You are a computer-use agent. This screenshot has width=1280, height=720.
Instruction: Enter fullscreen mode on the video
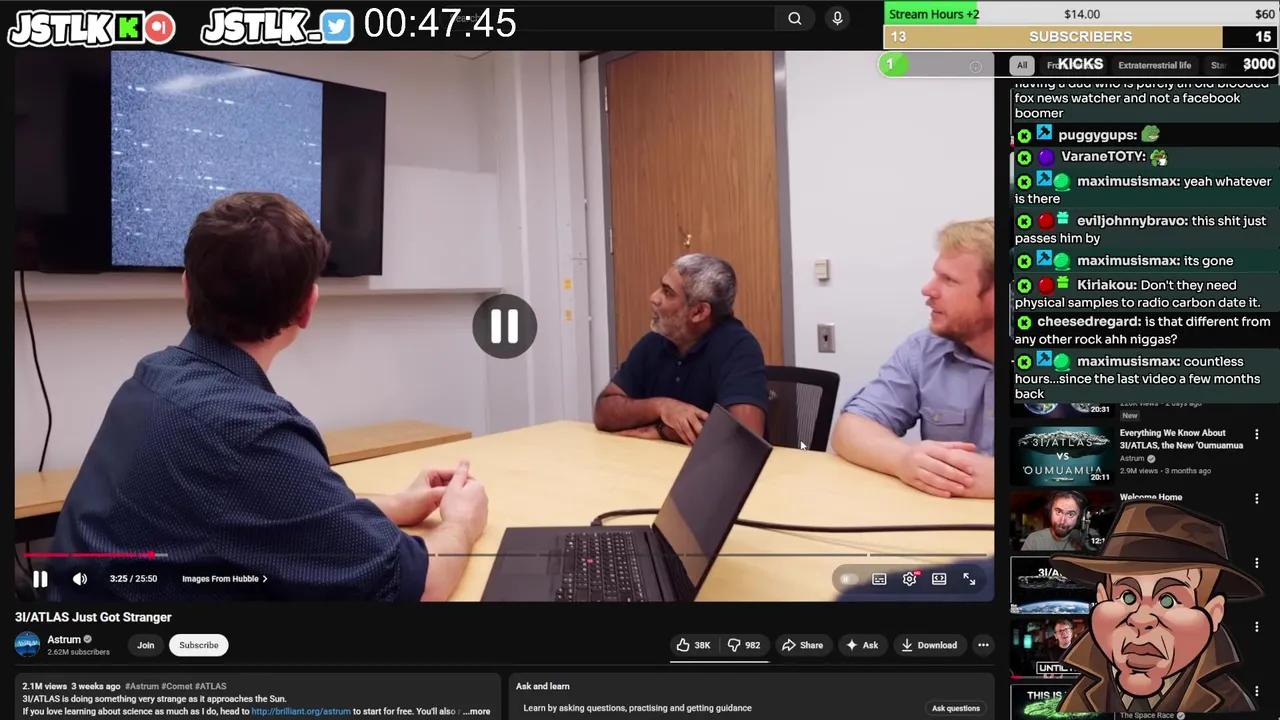969,579
